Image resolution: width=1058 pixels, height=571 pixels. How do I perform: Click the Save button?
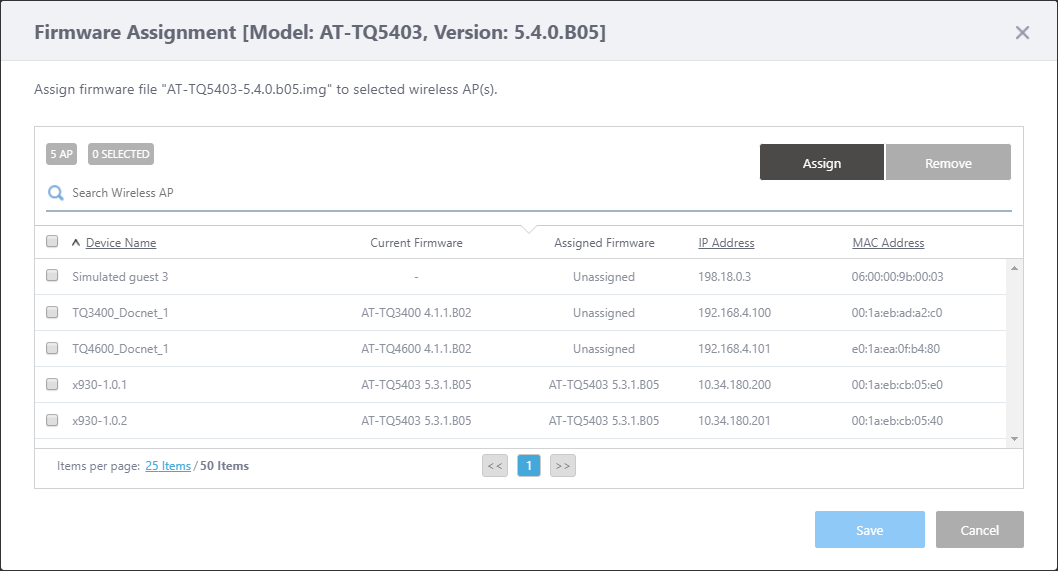[x=869, y=530]
